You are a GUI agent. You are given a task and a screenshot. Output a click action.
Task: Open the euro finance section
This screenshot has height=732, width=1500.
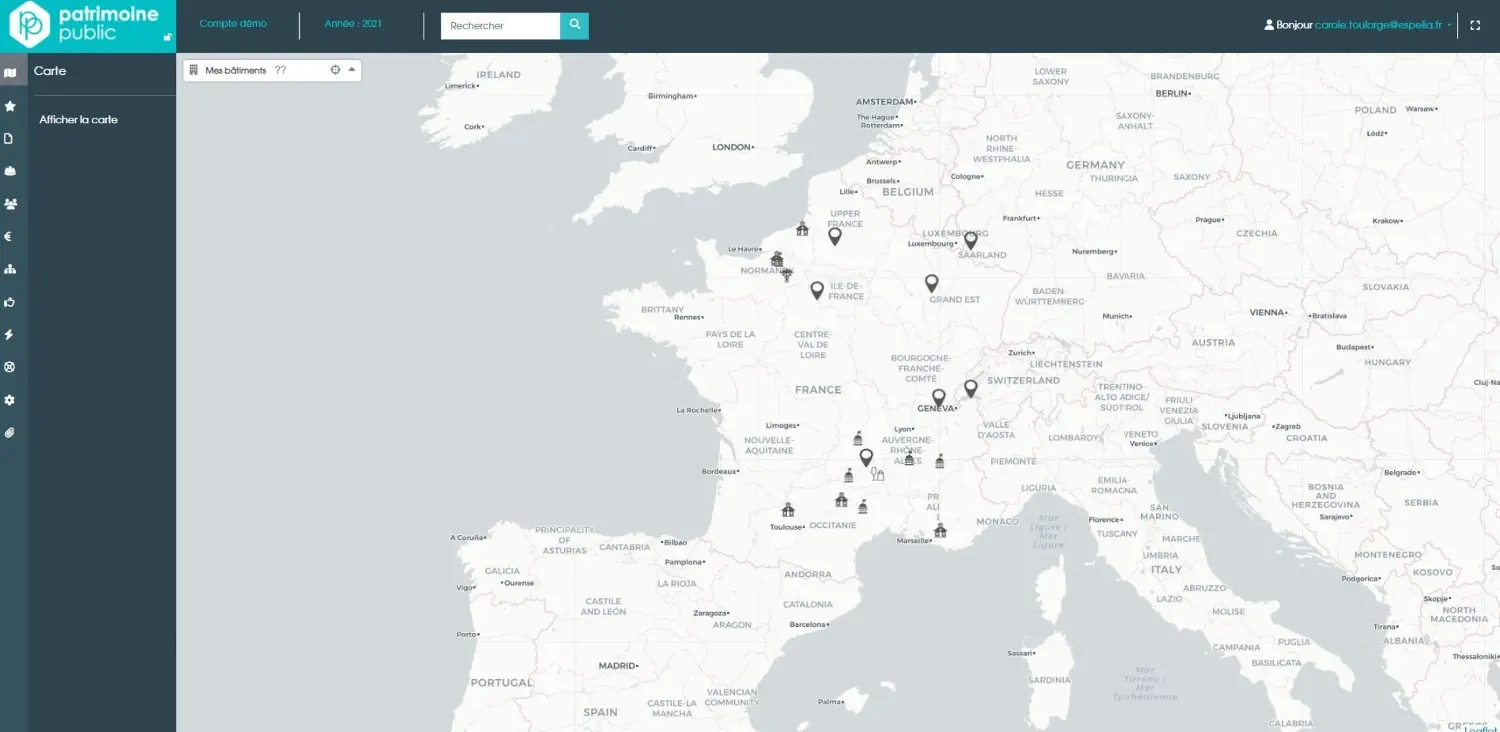tap(11, 236)
